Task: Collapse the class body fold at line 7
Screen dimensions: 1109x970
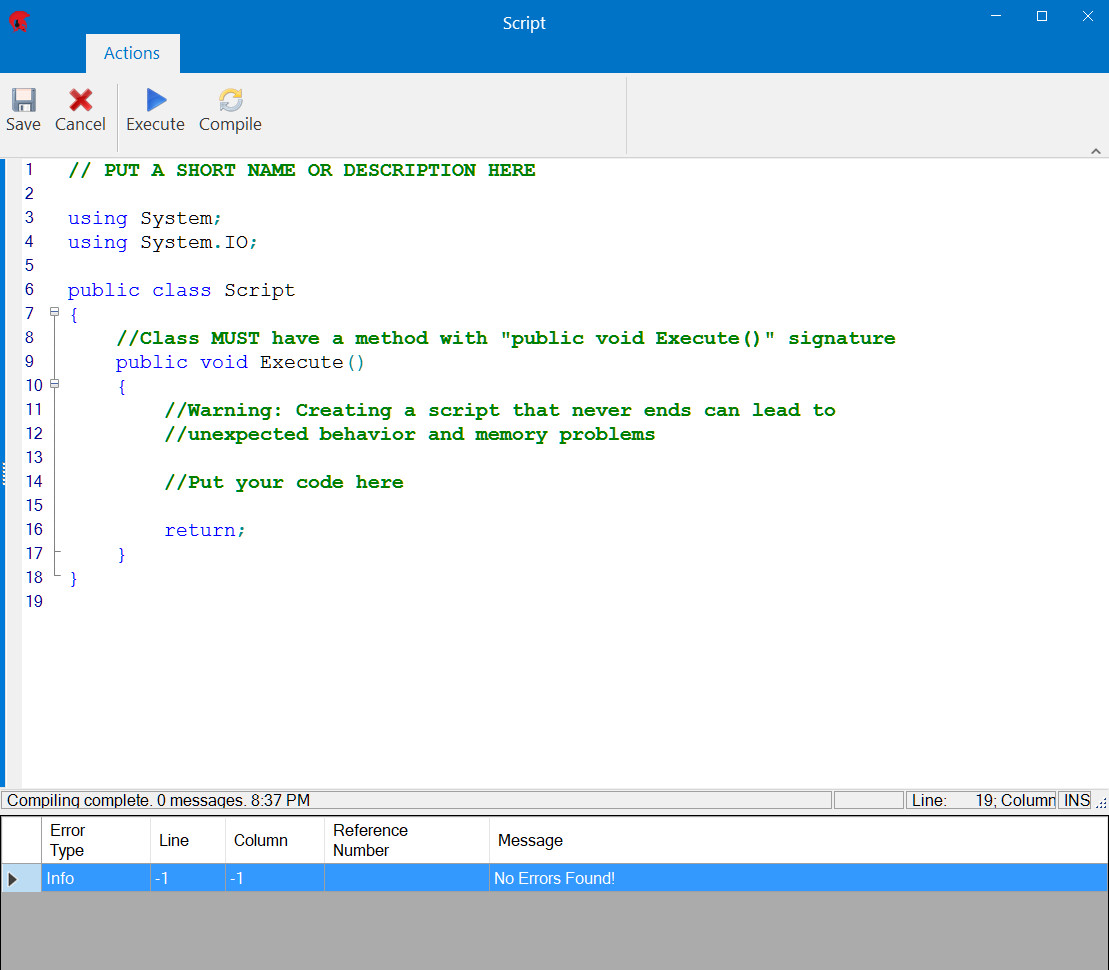Action: coord(54,312)
